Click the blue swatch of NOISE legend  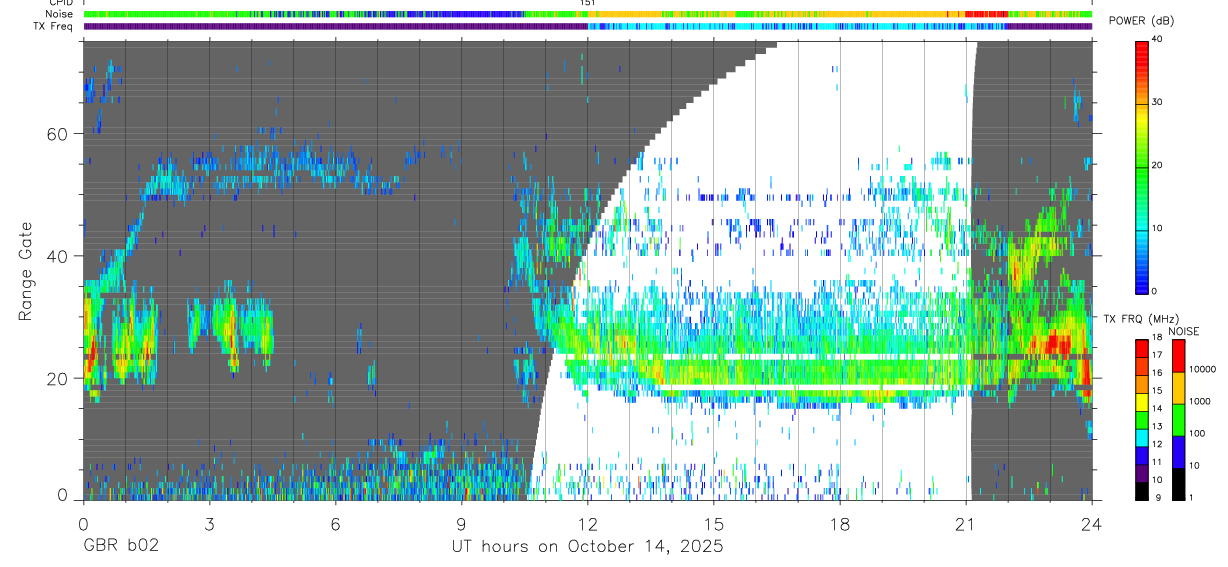coord(1178,453)
